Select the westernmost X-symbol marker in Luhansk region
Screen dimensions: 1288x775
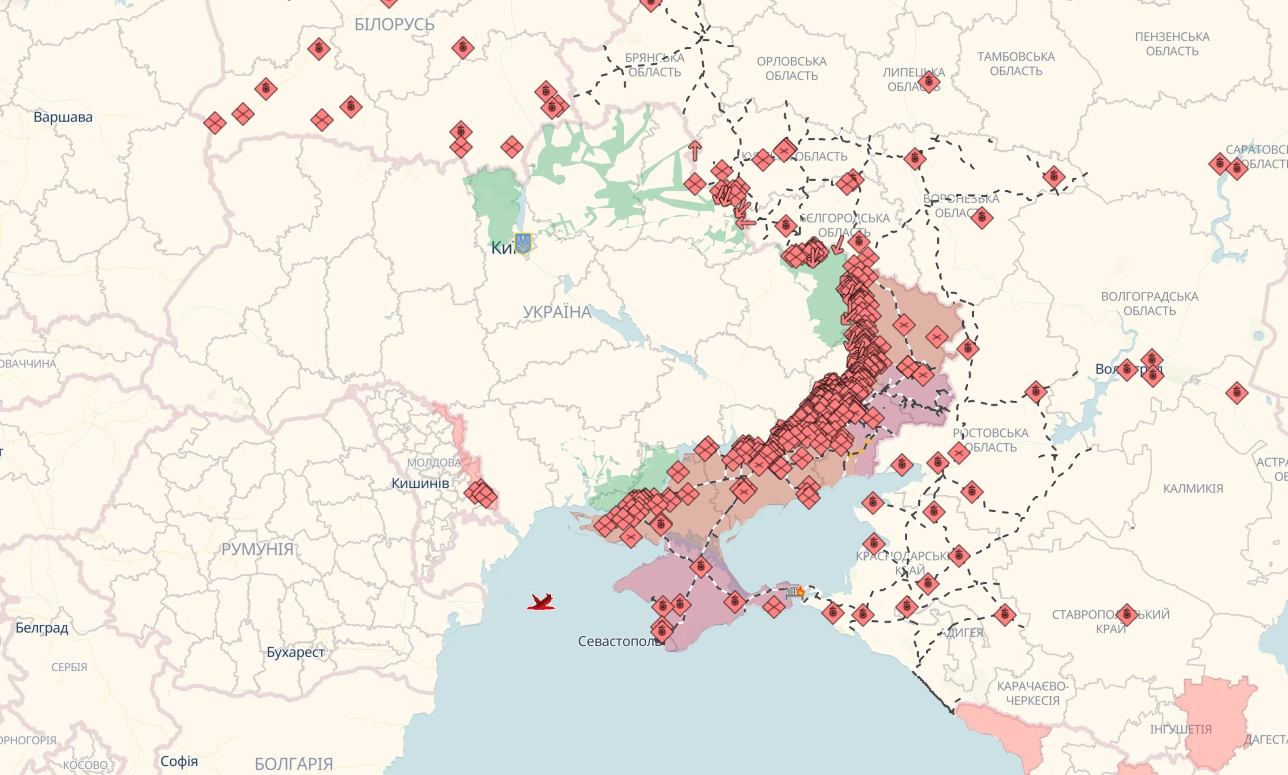904,324
